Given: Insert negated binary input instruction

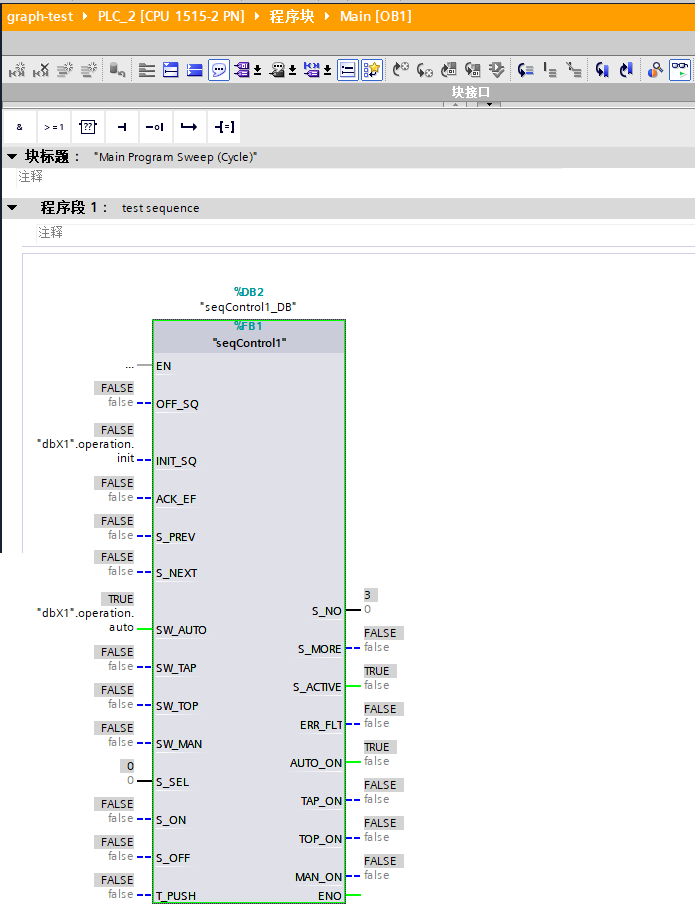Looking at the screenshot, I should (x=155, y=127).
